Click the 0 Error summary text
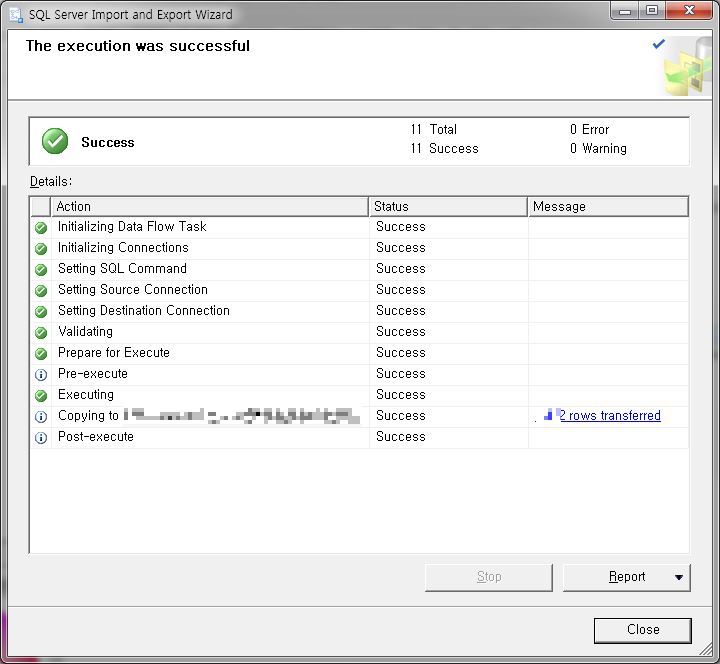 coord(590,129)
